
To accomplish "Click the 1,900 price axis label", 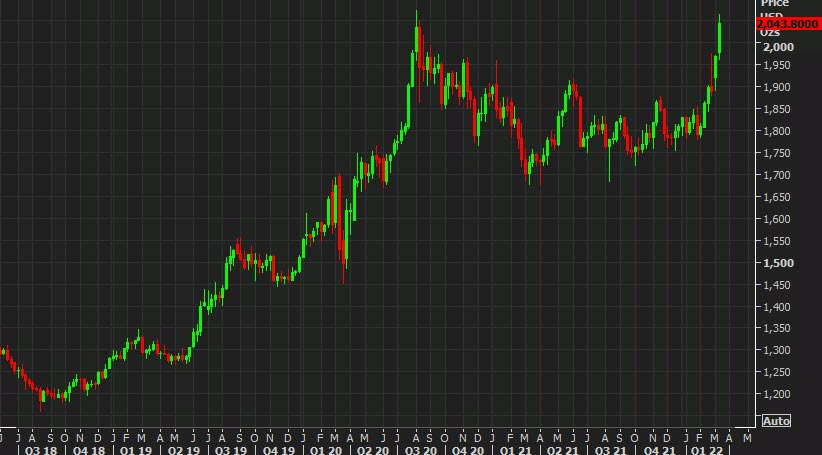I will (777, 87).
